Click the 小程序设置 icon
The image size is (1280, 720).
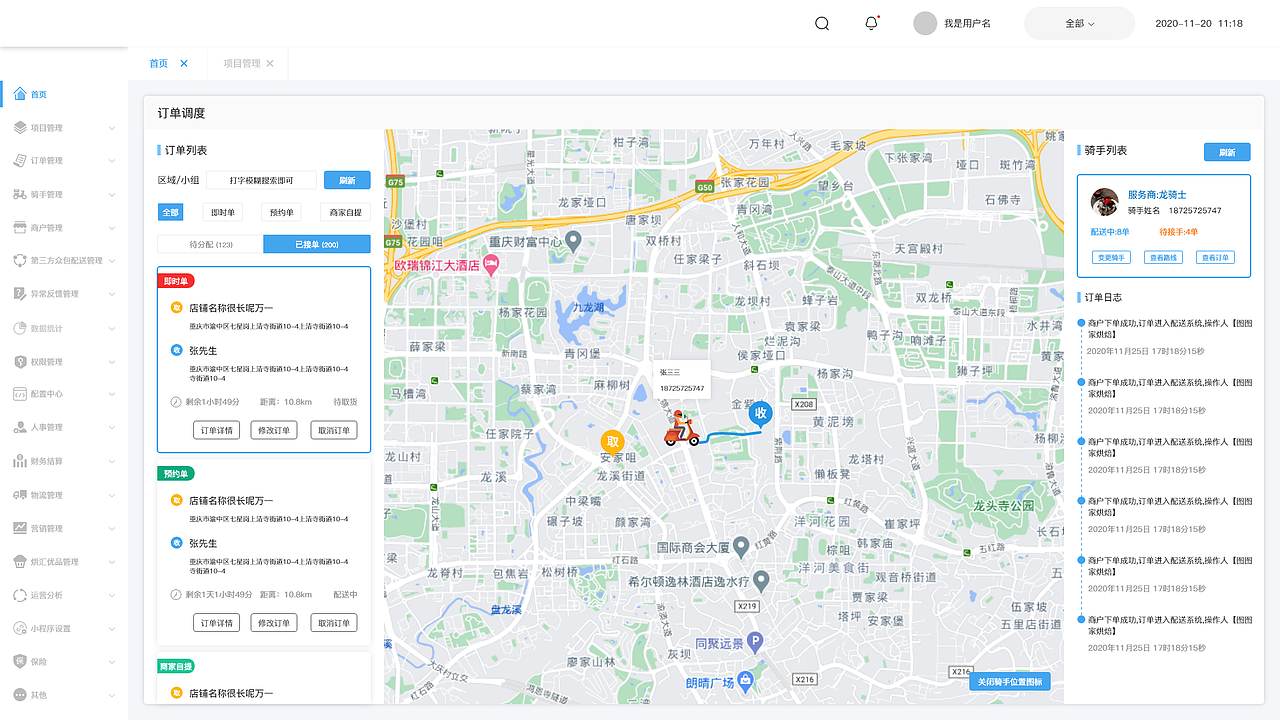click(20, 628)
